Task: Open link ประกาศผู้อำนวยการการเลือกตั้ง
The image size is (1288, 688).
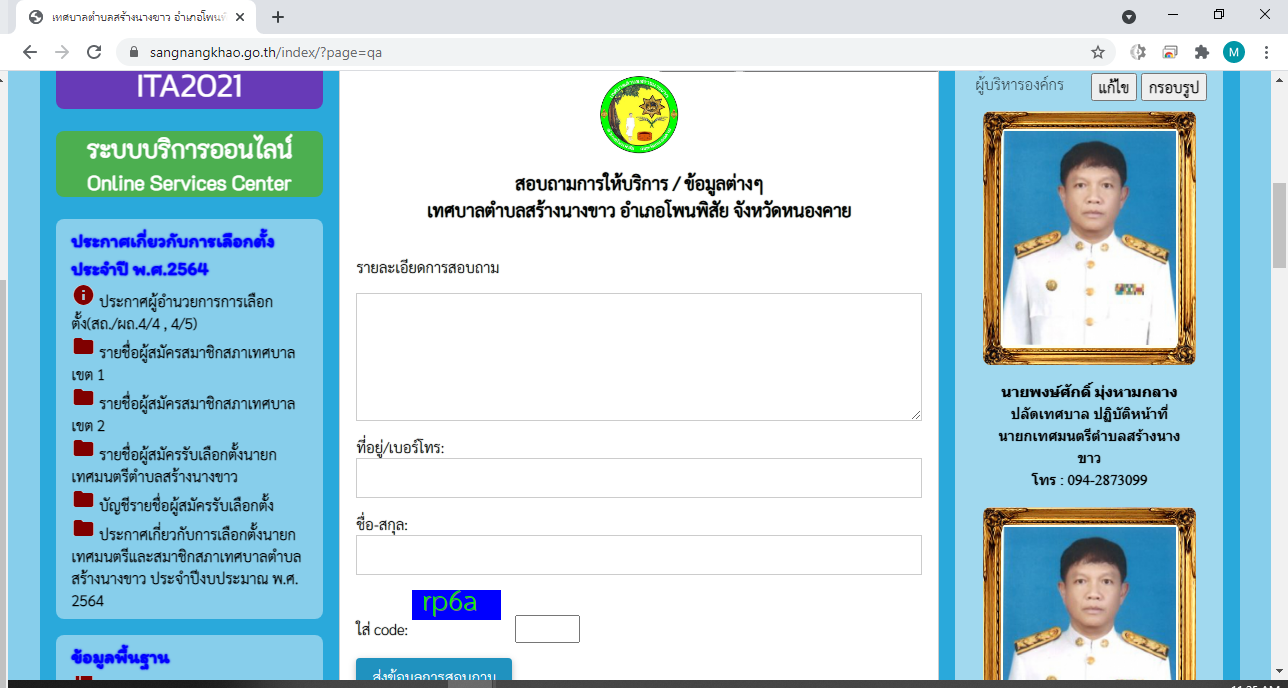Action: [x=172, y=312]
